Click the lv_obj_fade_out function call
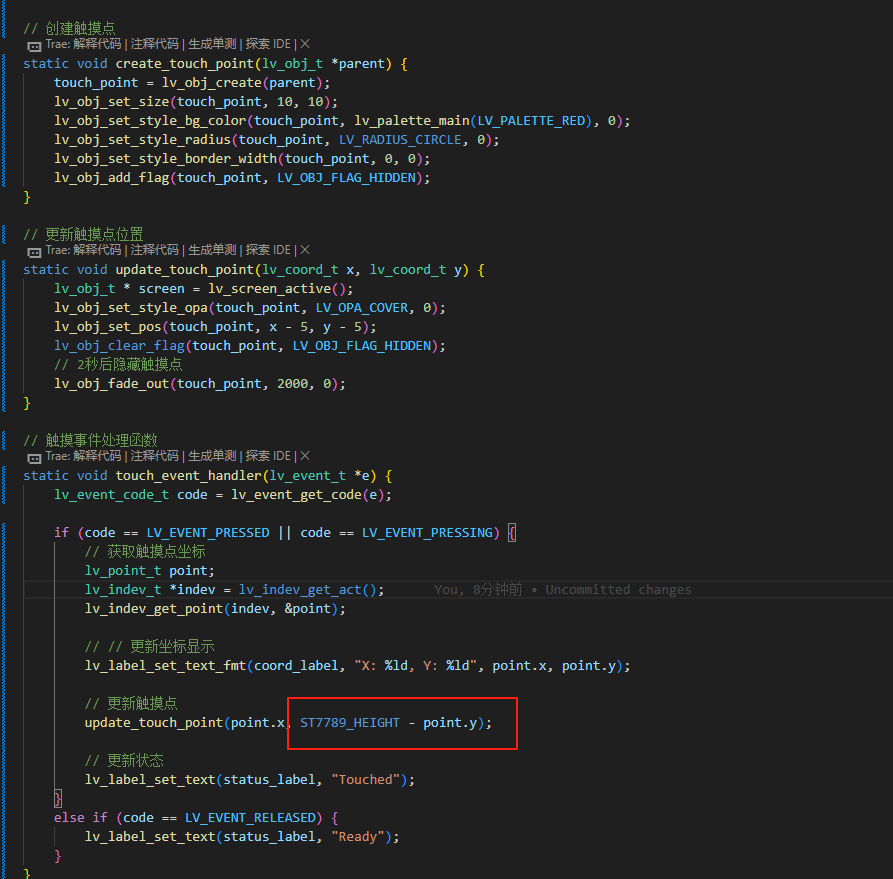893x879 pixels. click(x=112, y=384)
